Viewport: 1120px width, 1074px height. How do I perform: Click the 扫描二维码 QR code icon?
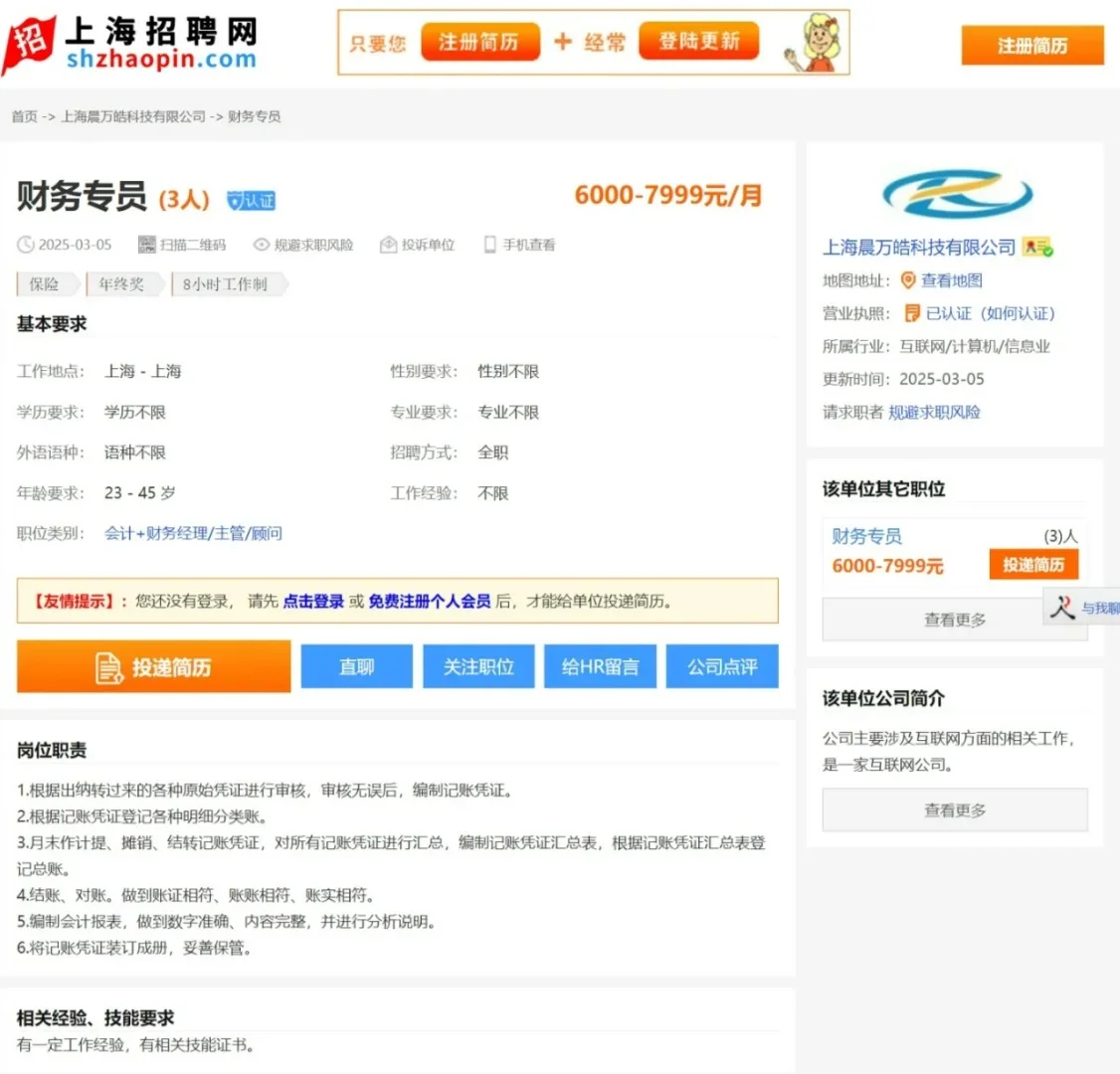point(147,244)
